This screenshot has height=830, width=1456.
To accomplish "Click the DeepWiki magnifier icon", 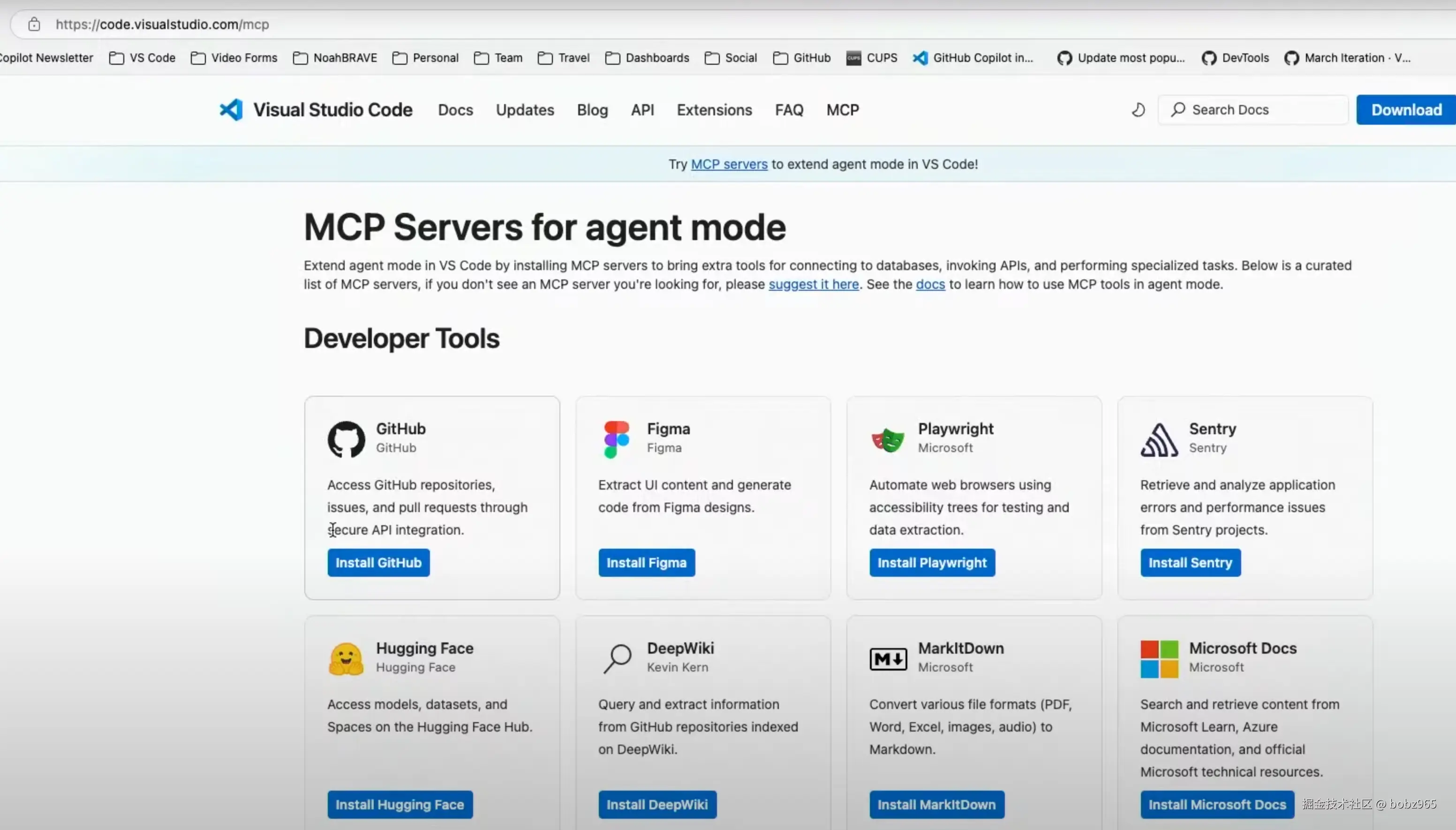I will tap(617, 658).
